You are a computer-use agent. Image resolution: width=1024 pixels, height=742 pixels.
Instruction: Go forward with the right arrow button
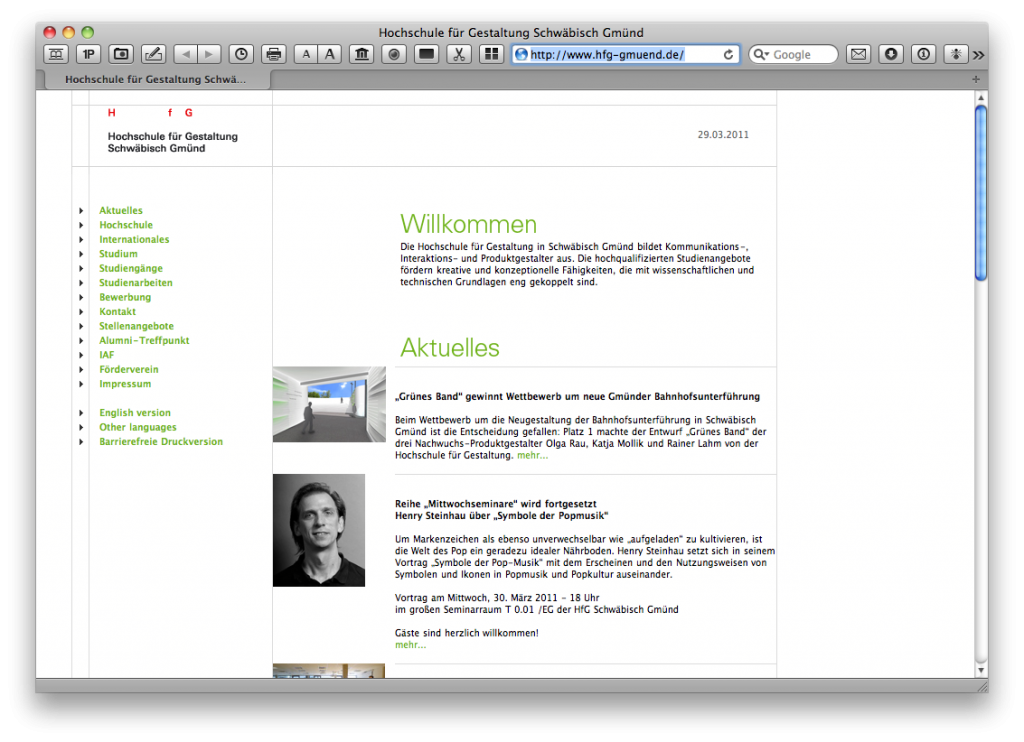pos(209,54)
